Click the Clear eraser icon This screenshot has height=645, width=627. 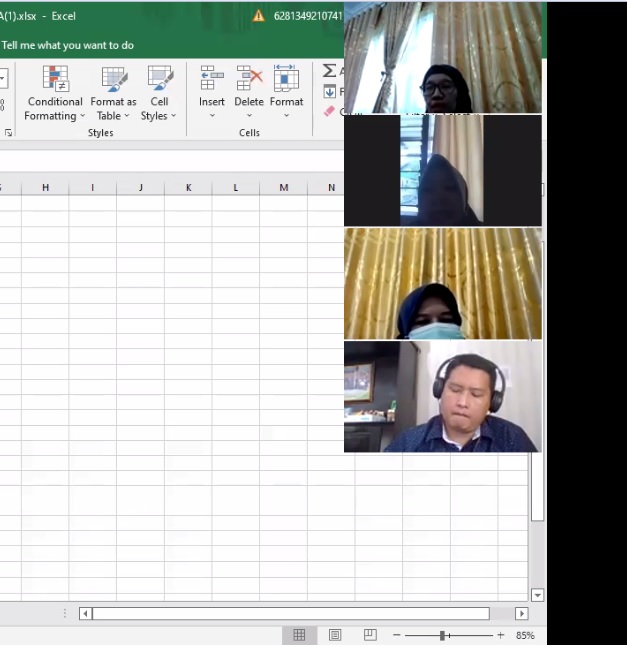329,111
